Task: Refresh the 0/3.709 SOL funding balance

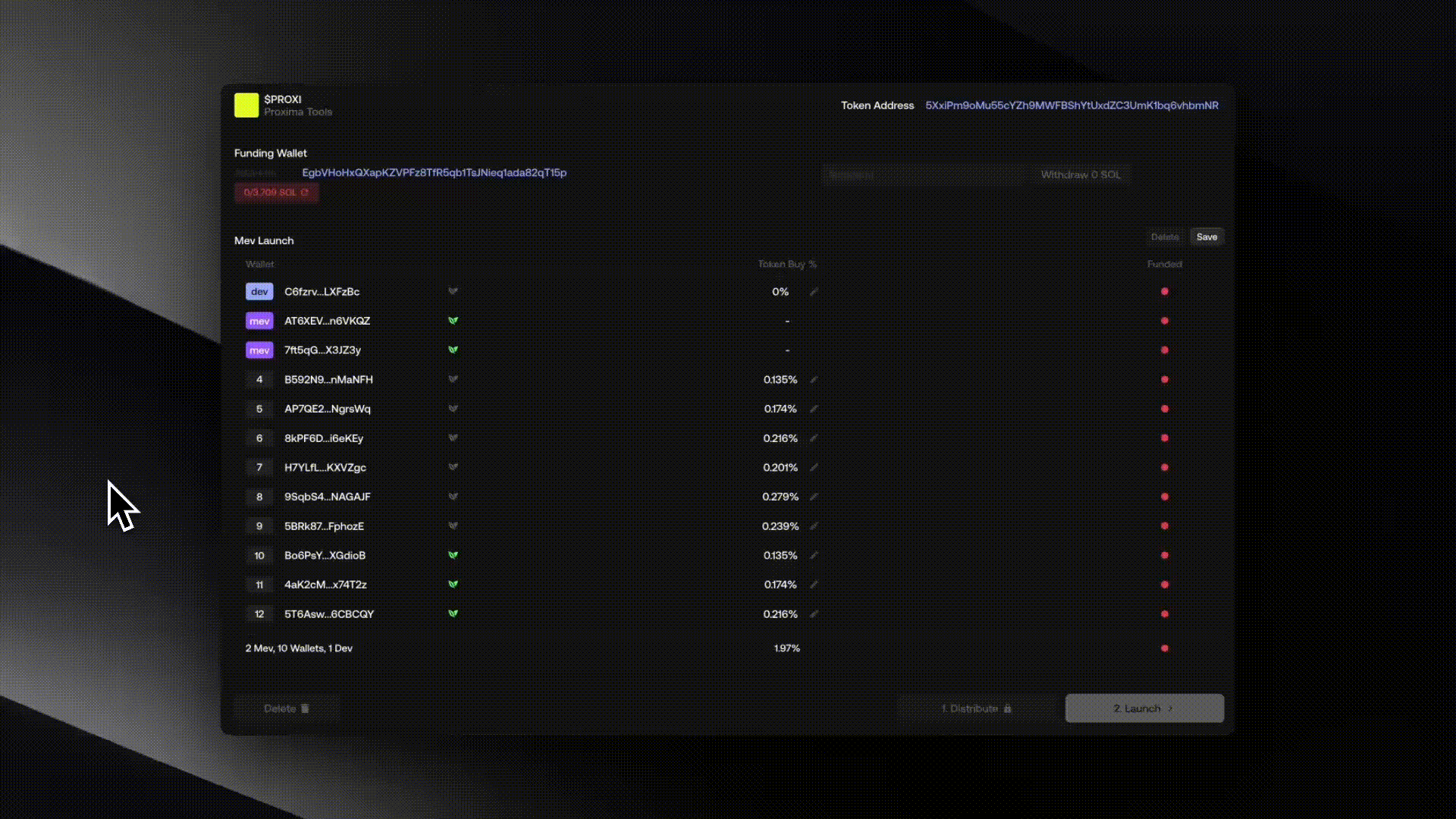Action: point(305,193)
